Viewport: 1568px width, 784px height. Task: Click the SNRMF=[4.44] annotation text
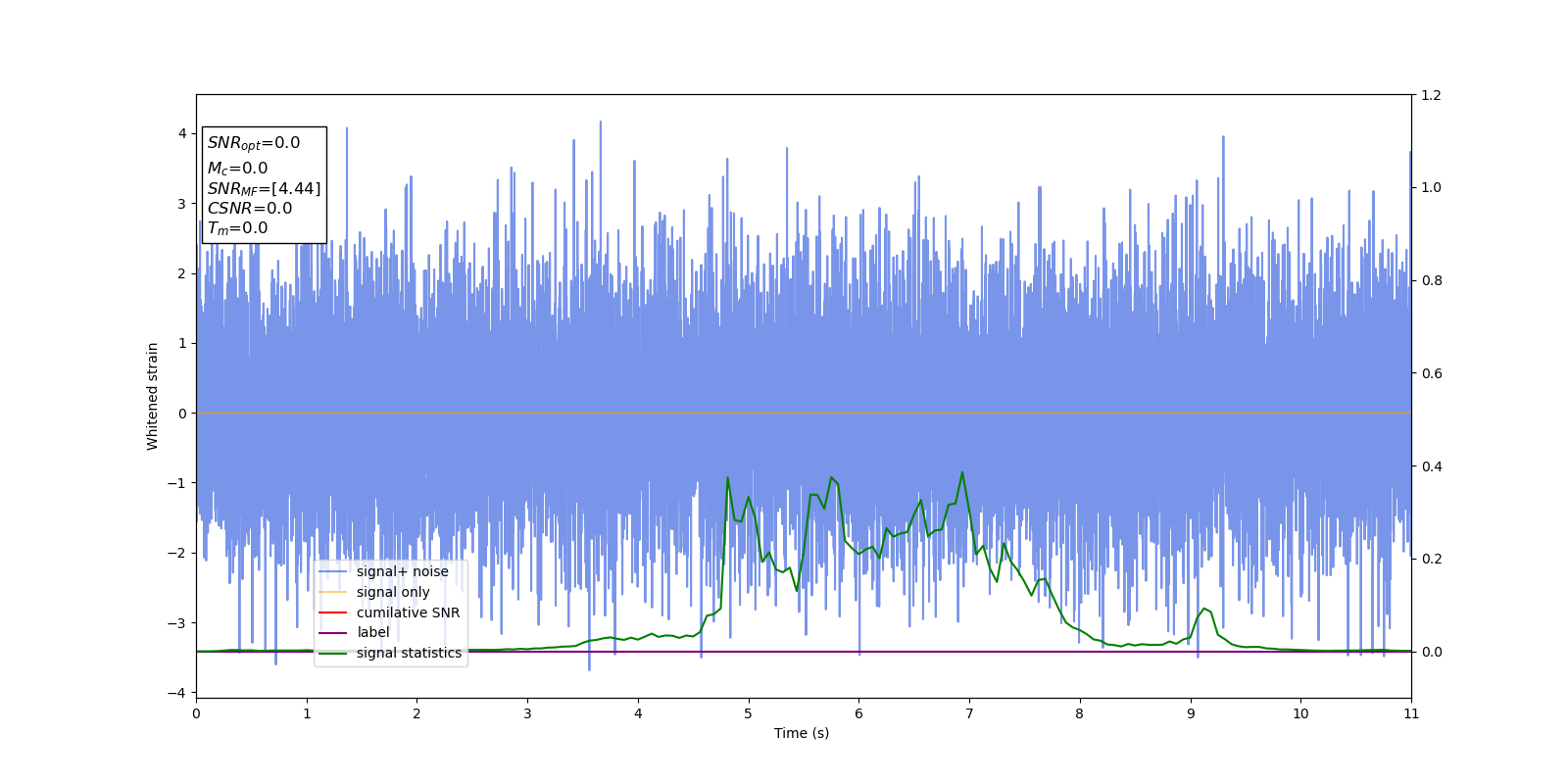pos(264,188)
